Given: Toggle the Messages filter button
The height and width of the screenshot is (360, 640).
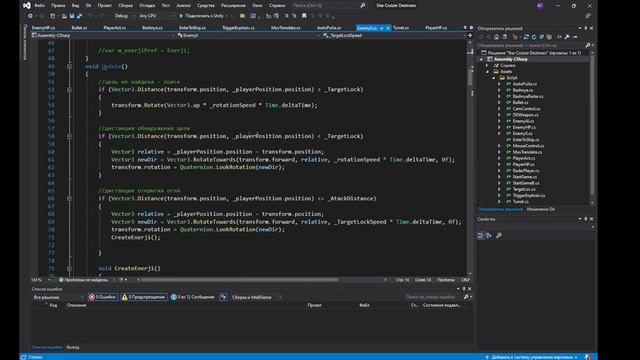Looking at the screenshot, I should (x=192, y=297).
